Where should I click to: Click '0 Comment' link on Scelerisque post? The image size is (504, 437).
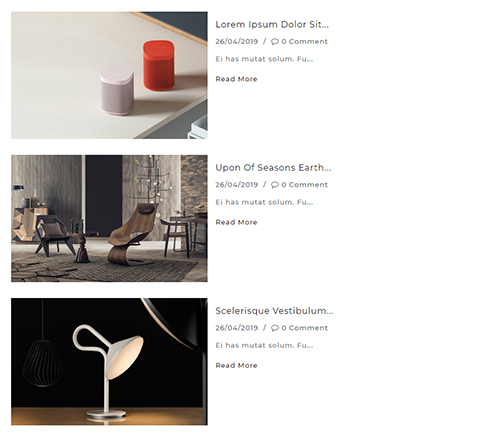(x=304, y=328)
